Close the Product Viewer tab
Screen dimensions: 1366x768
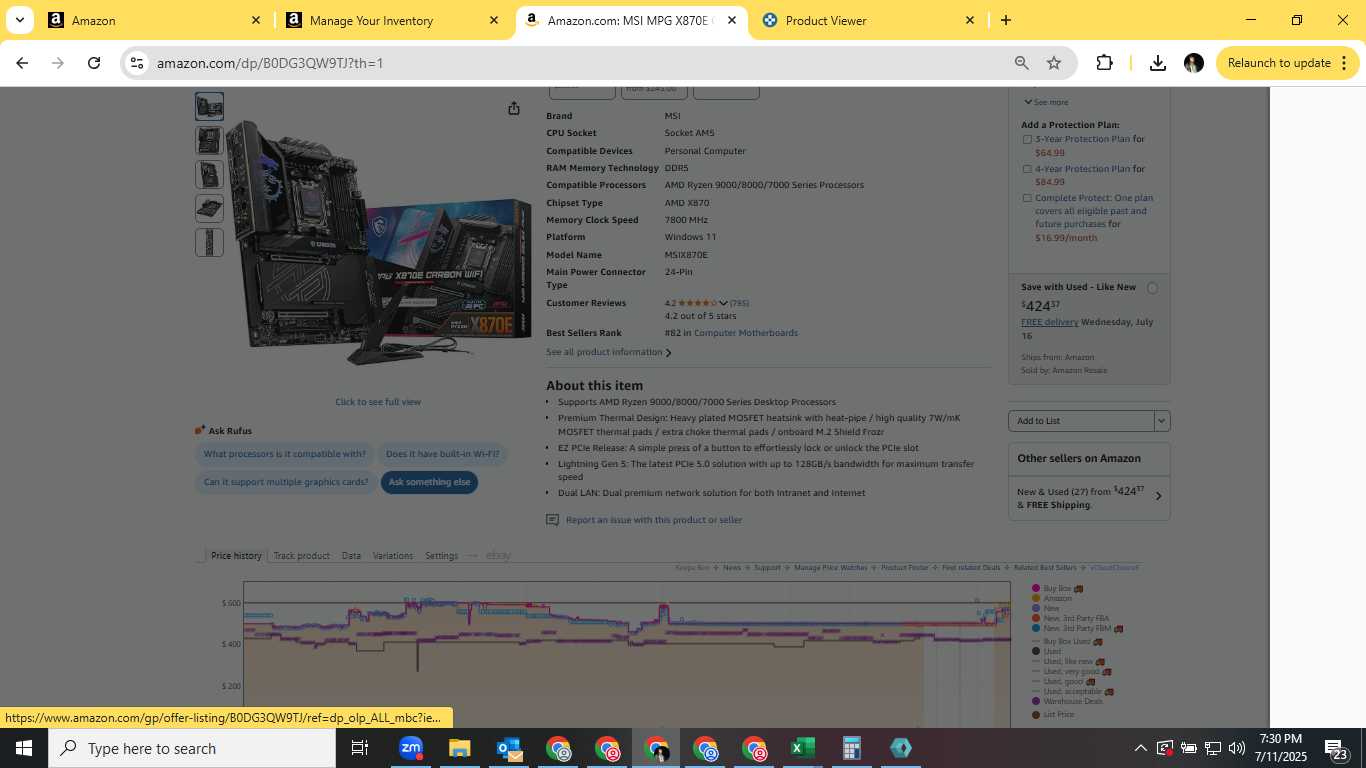(970, 20)
